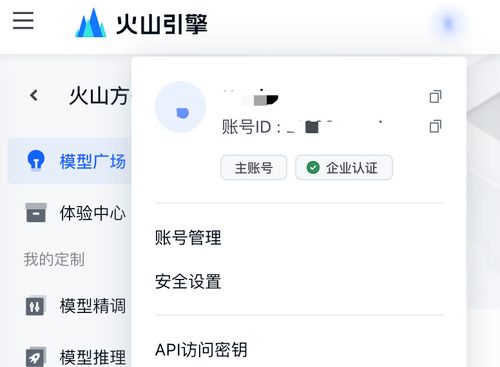
Task: Click the Volcano Engine mountain logo
Action: (x=91, y=23)
